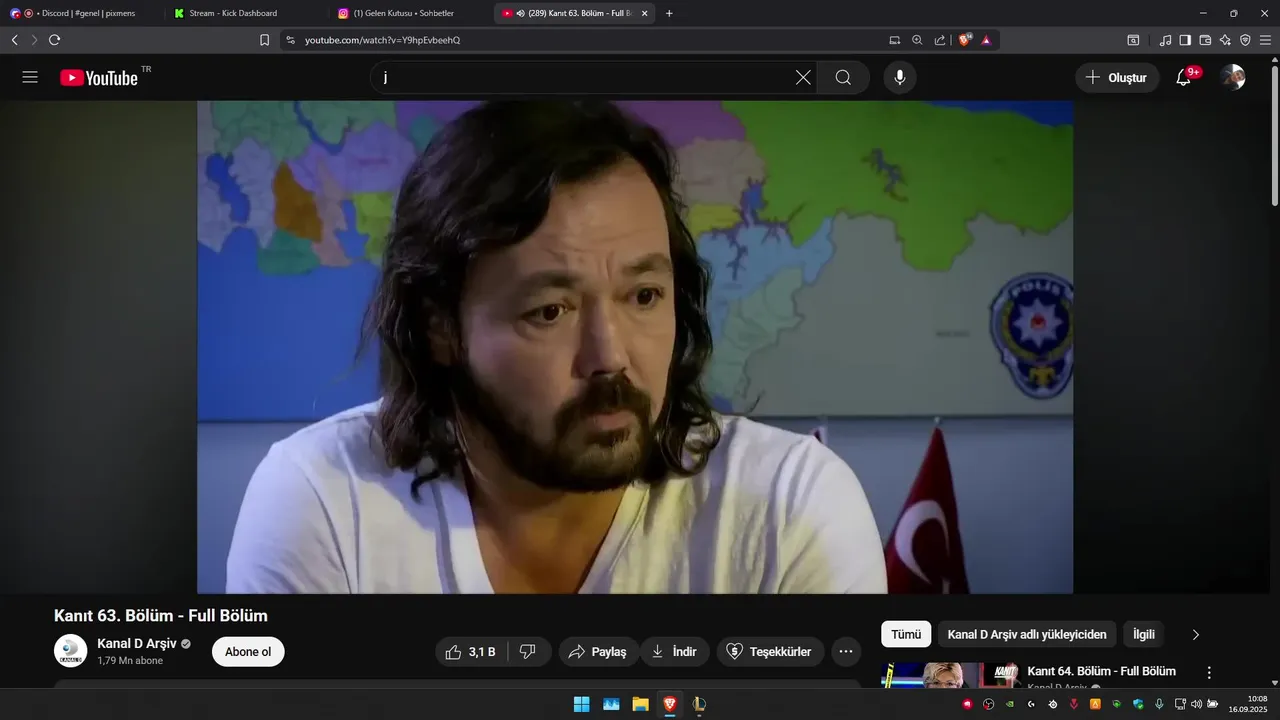Select the Tümü filter chip

click(906, 634)
